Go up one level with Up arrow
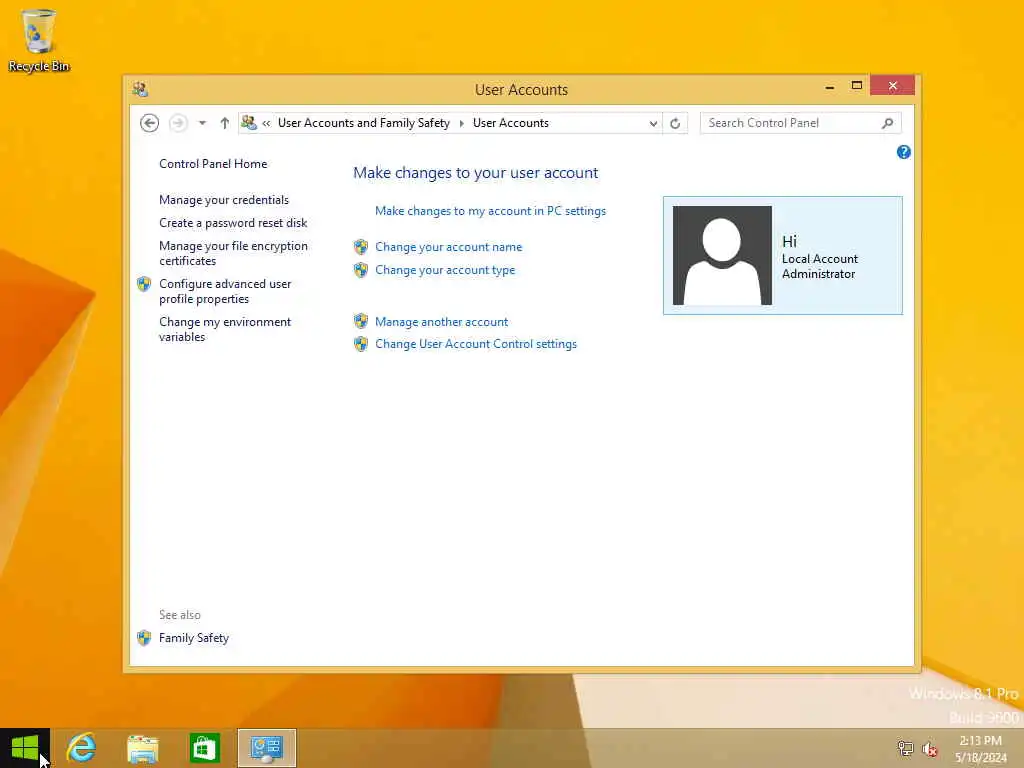The width and height of the screenshot is (1024, 768). coord(225,123)
